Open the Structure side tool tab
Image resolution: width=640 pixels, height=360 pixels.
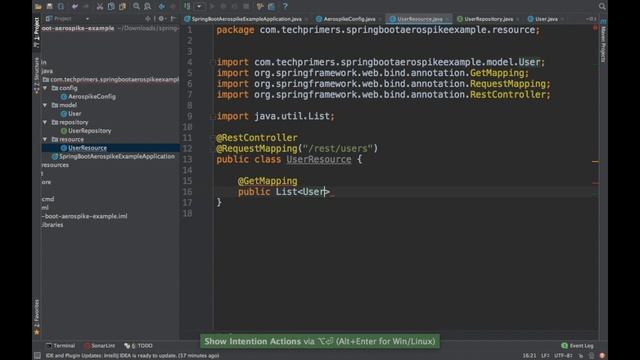[x=37, y=75]
